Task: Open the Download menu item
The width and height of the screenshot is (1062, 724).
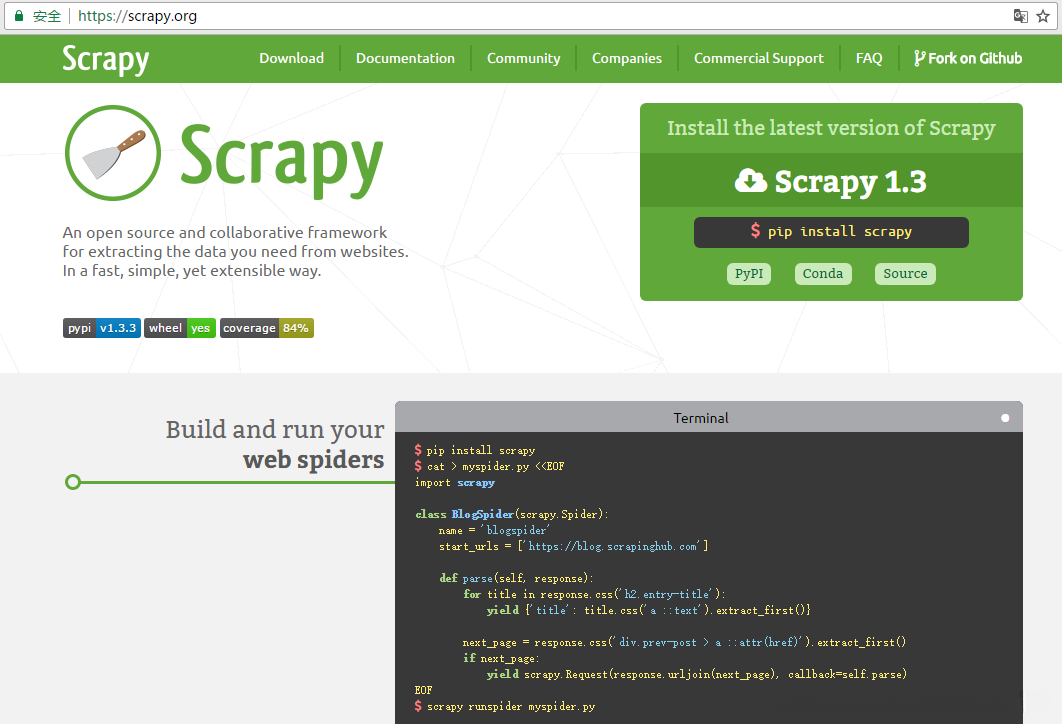Action: pyautogui.click(x=291, y=58)
